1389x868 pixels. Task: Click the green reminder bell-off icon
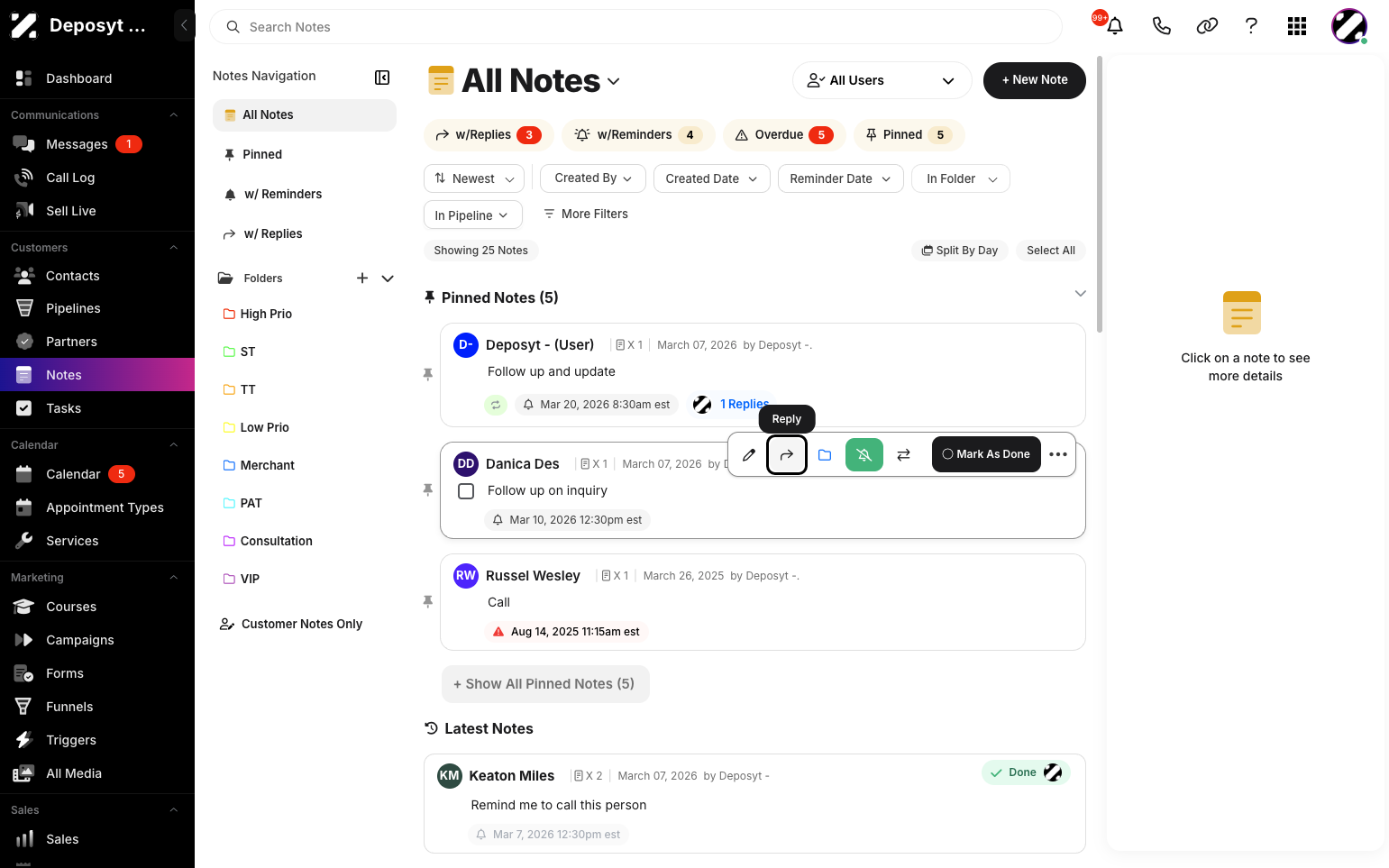[864, 455]
